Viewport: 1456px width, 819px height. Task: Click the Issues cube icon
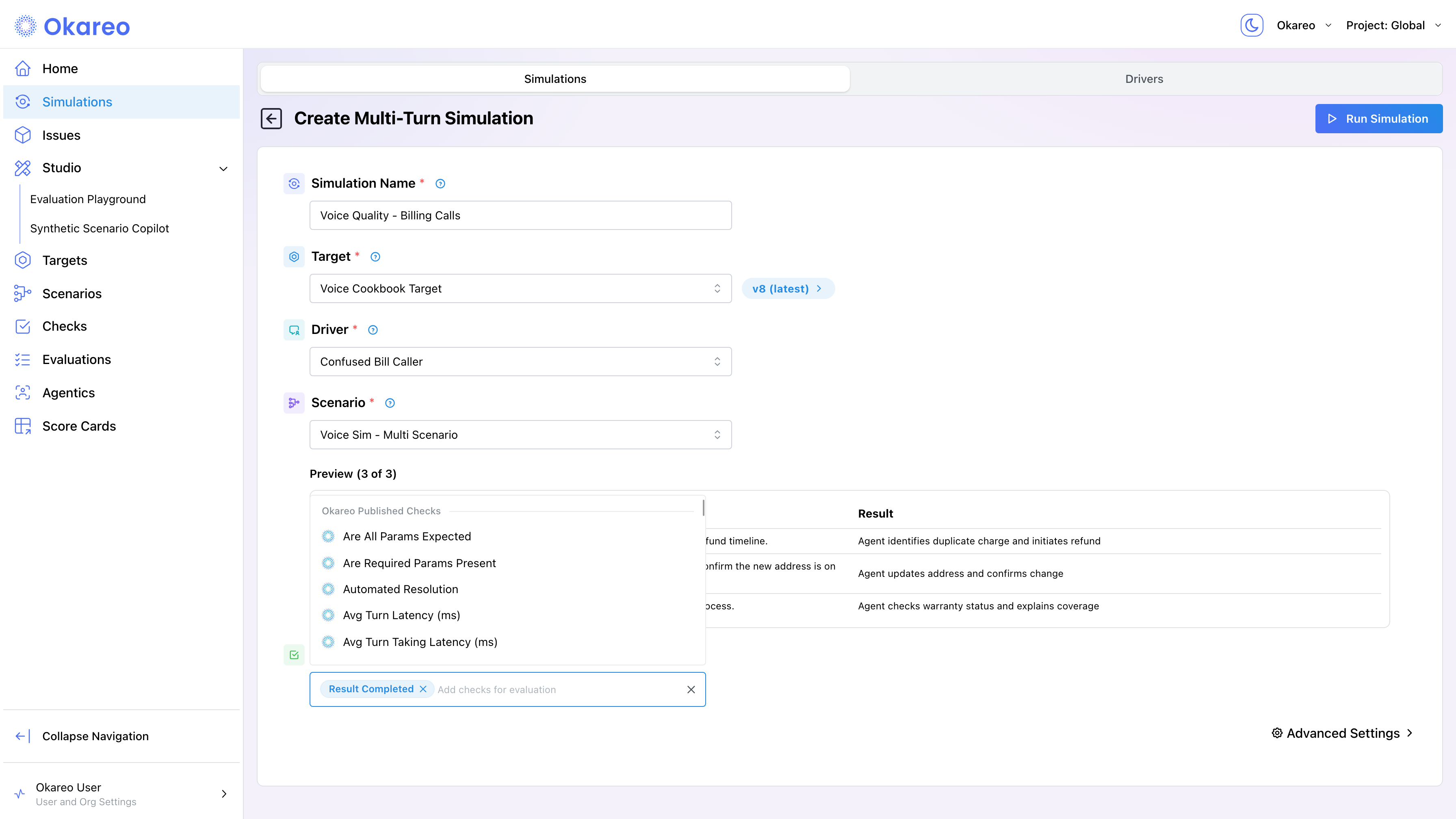tap(23, 135)
